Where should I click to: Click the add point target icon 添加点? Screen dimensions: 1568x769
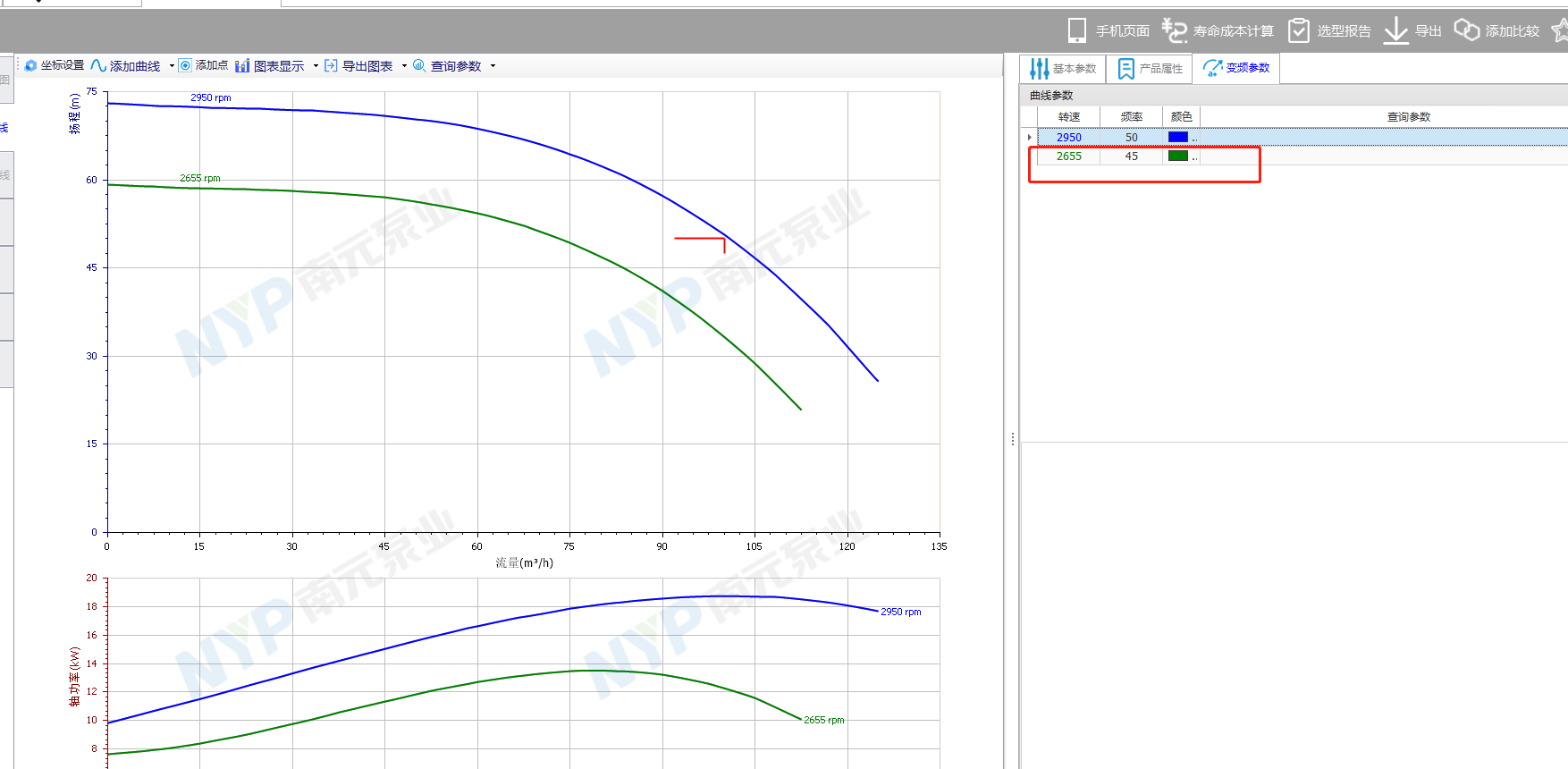pyautogui.click(x=185, y=65)
